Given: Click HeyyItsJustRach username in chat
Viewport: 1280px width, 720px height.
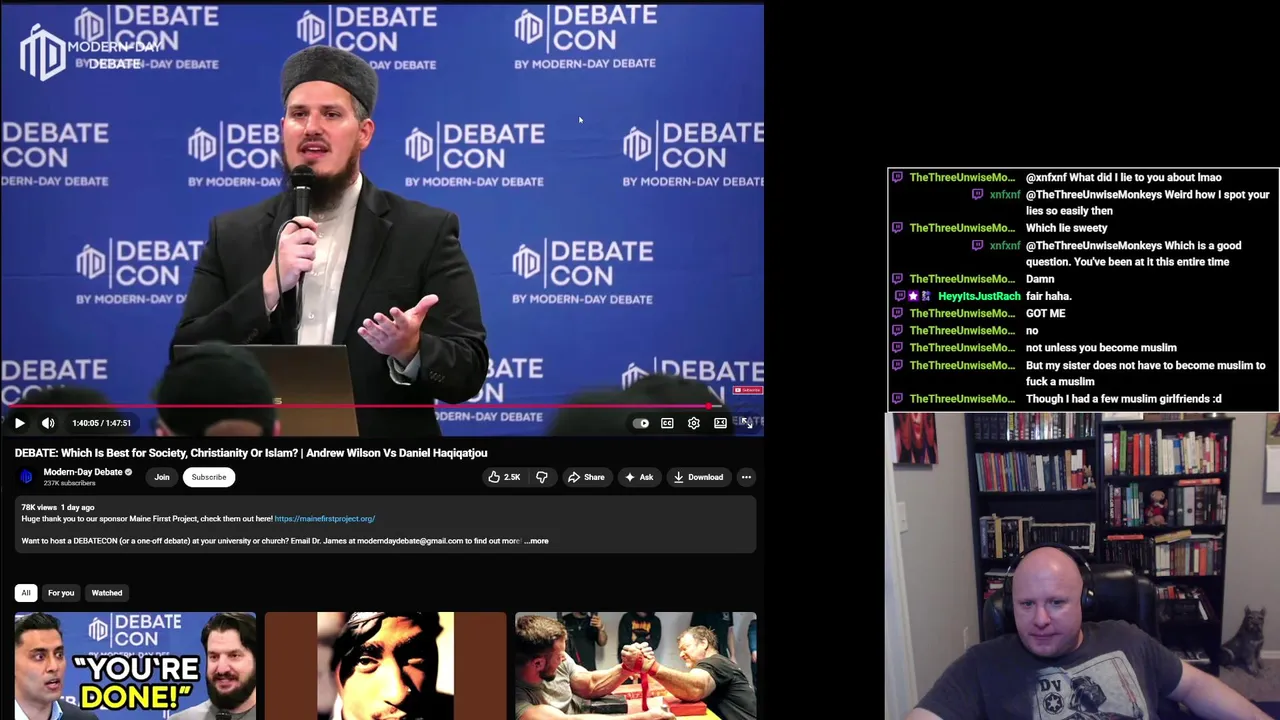Looking at the screenshot, I should point(979,297).
